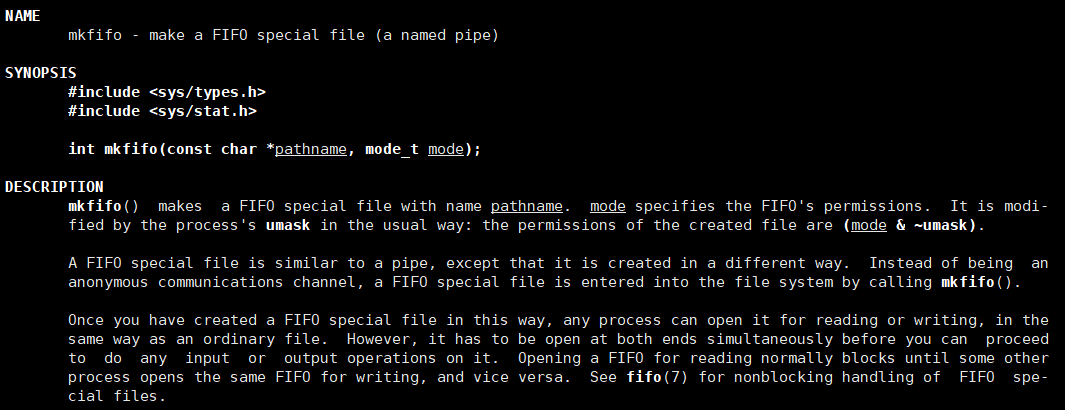The height and width of the screenshot is (410, 1065).
Task: Click the SYNOPSIS section heading
Action: [41, 73]
